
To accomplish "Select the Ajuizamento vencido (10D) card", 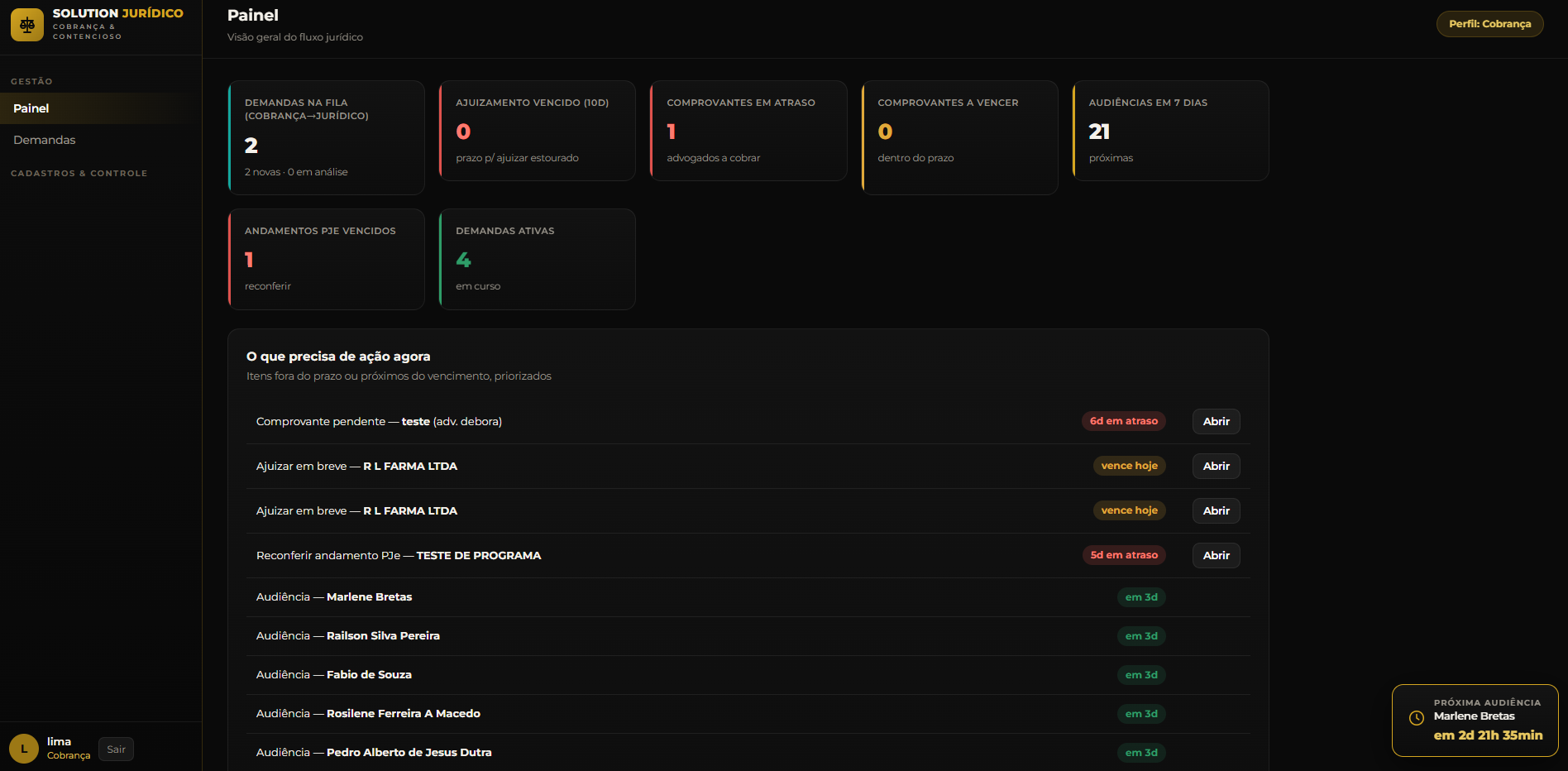I will [537, 131].
